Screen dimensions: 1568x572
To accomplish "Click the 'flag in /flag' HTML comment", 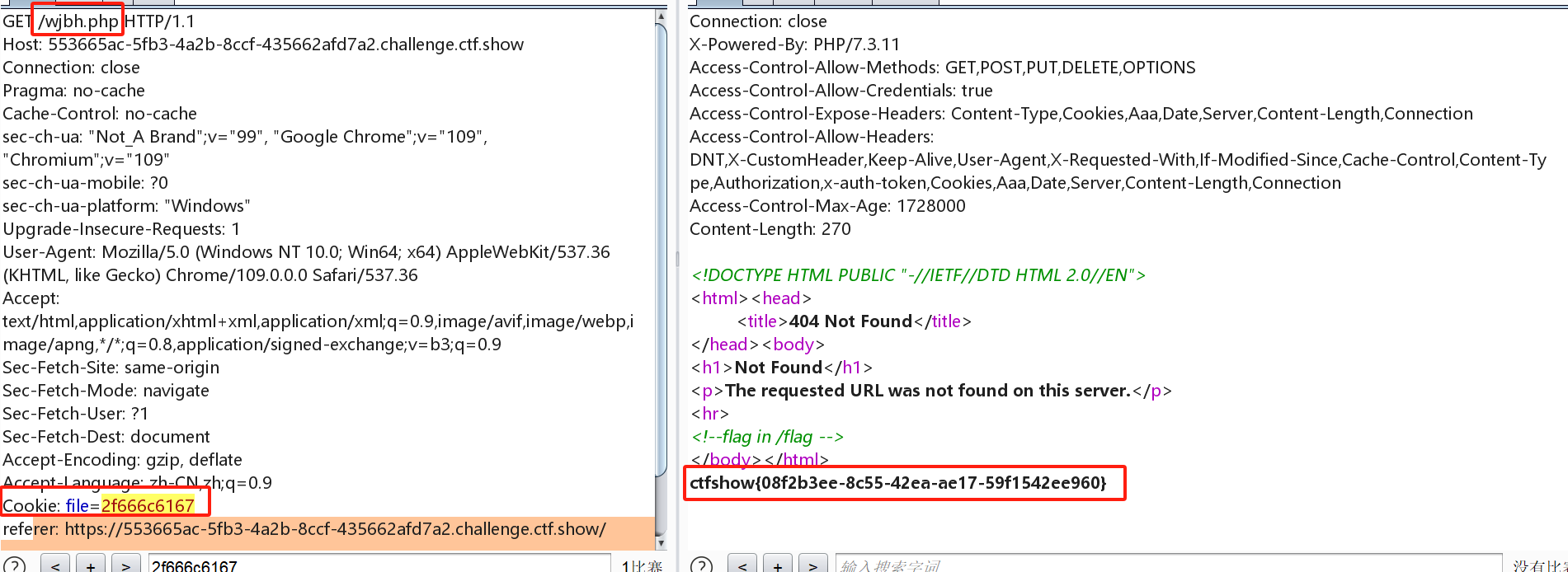I will point(767,437).
